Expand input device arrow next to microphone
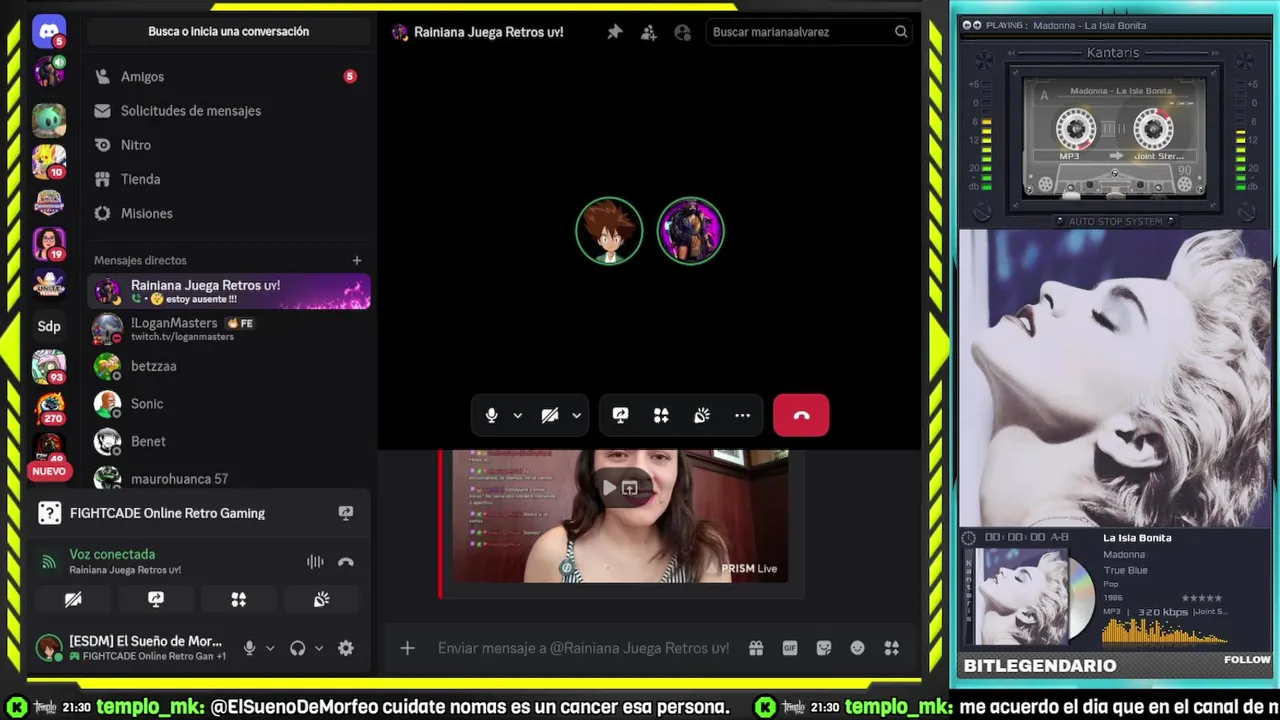The width and height of the screenshot is (1280, 720). 270,648
